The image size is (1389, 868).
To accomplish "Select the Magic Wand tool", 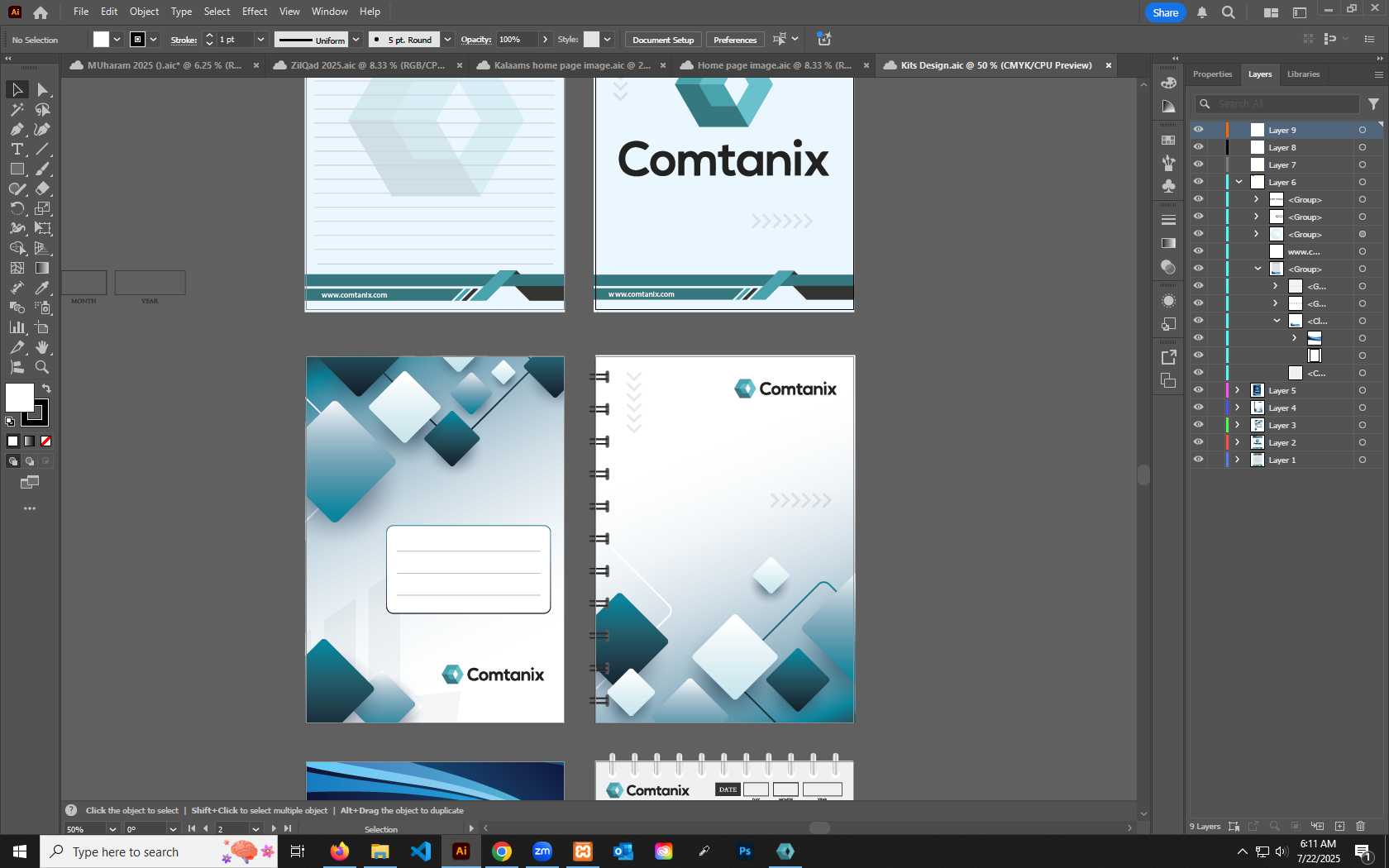I will click(x=17, y=109).
